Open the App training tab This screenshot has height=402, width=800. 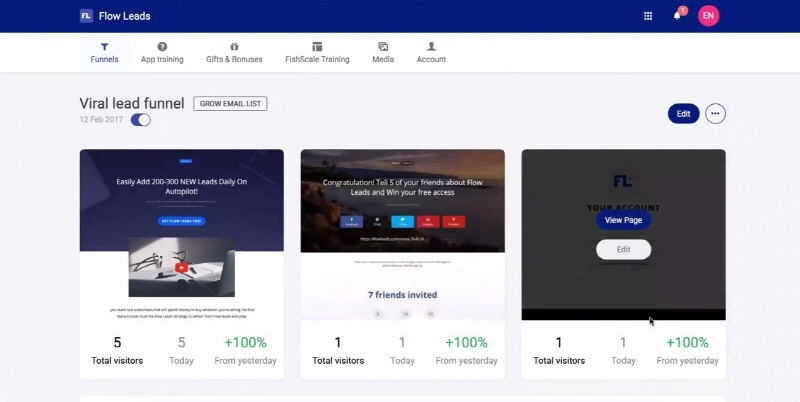pyautogui.click(x=162, y=53)
